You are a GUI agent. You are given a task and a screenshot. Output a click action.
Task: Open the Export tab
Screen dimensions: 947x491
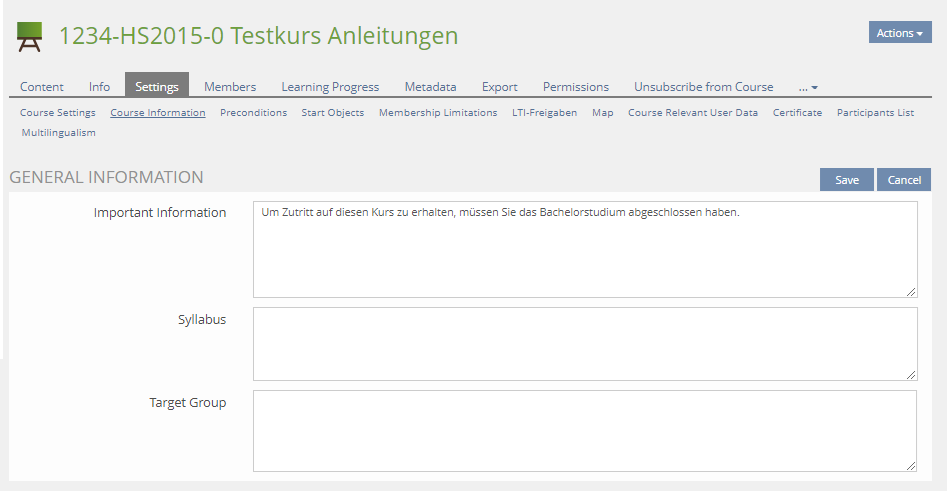click(499, 87)
